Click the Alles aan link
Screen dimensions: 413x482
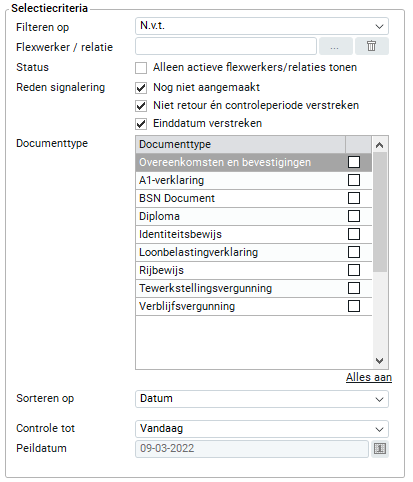369,377
